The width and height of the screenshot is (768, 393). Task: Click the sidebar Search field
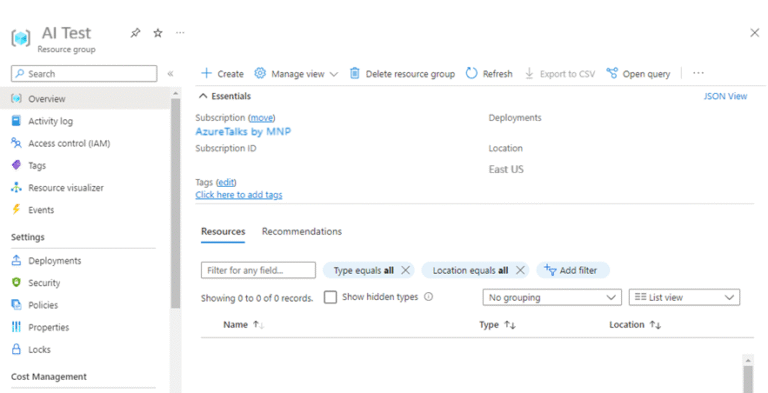84,74
